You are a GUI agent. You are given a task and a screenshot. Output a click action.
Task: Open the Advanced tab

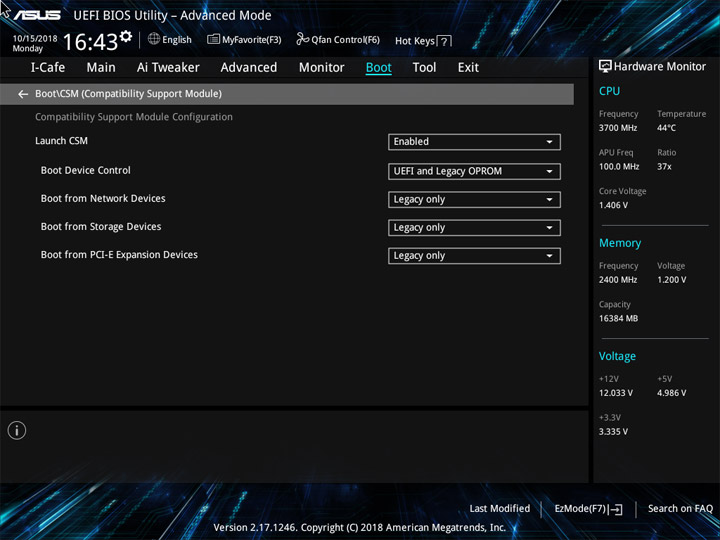point(249,68)
